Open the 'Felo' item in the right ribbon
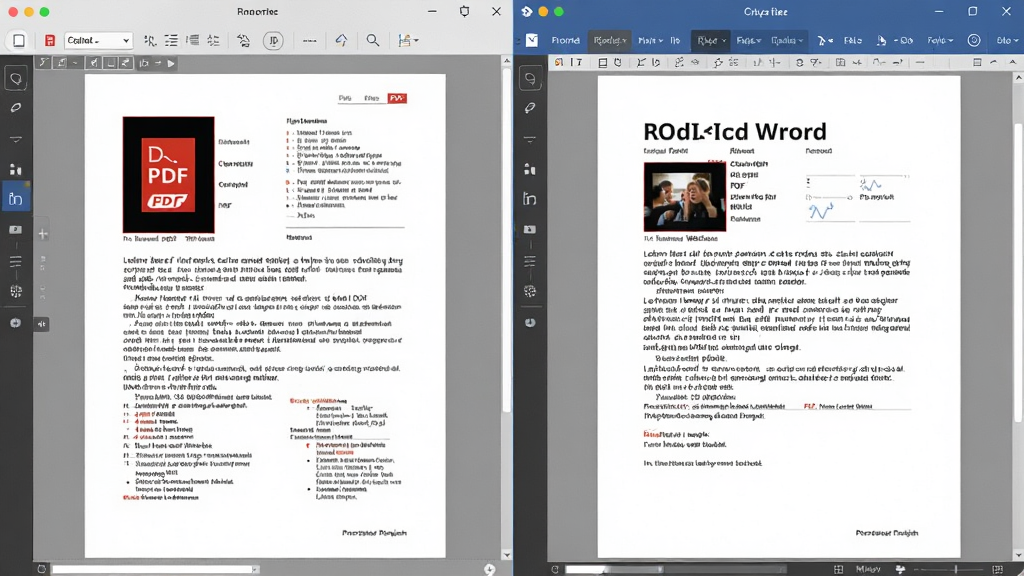1024x576 pixels. click(852, 40)
